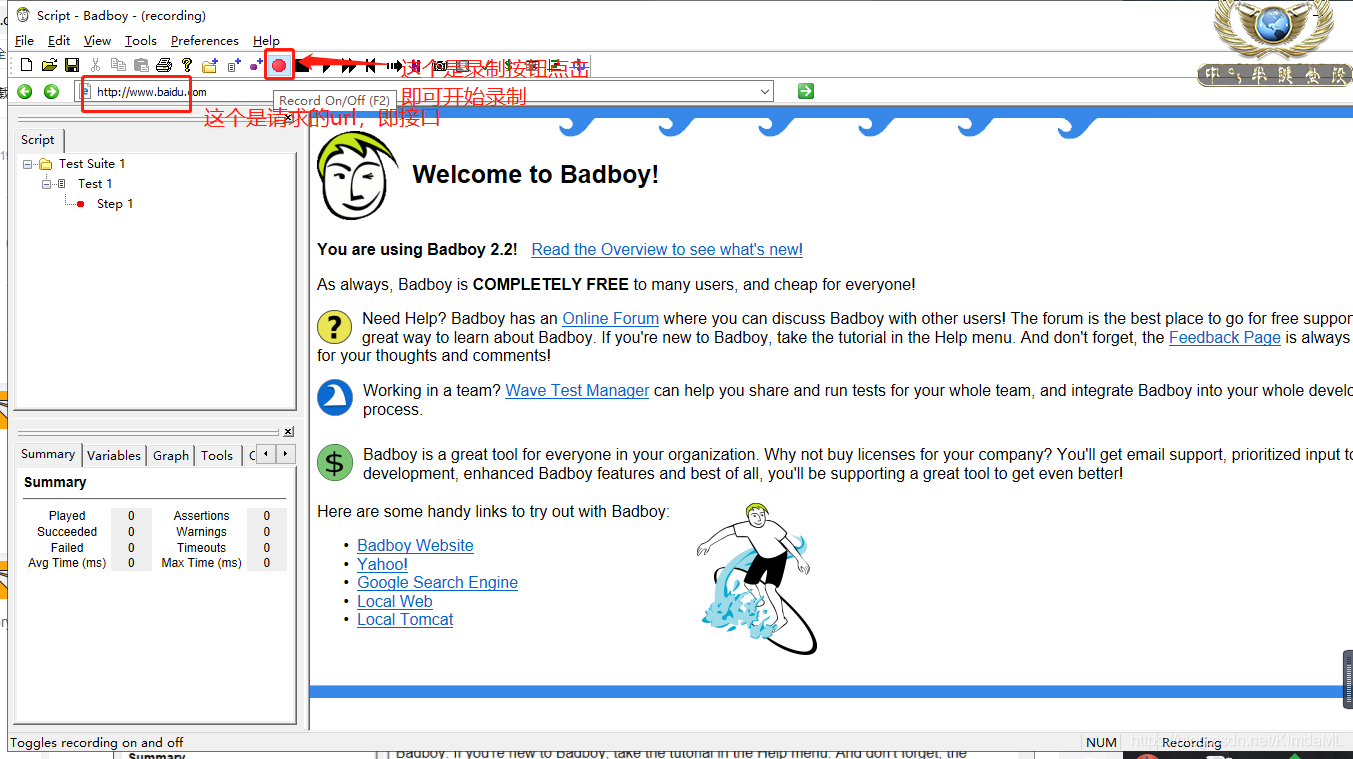Screen dimensions: 1353x759
Task: Click the 'Max Time (ms)' label
Action: [201, 563]
